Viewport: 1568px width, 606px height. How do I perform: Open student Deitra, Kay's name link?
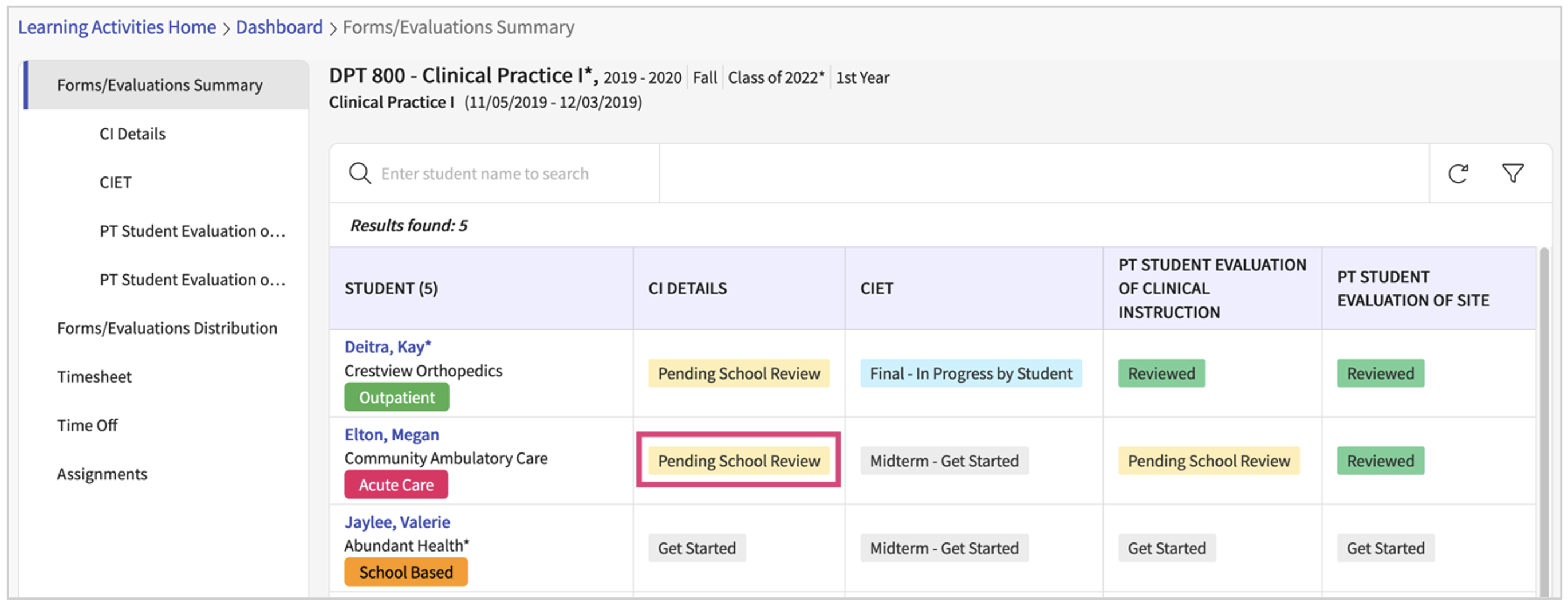point(387,347)
